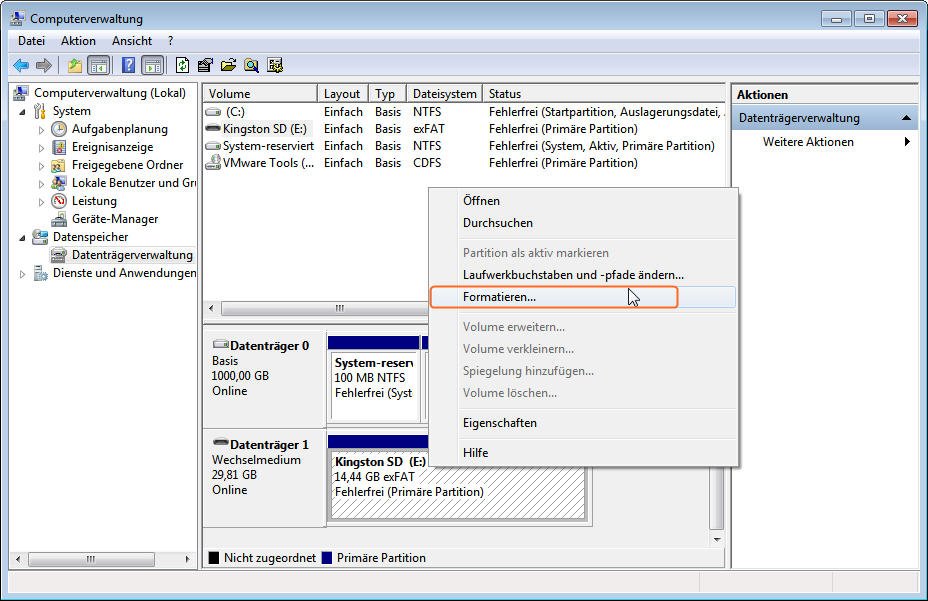Select System-reserviert 100 MB NTFS partition block

[x=373, y=385]
